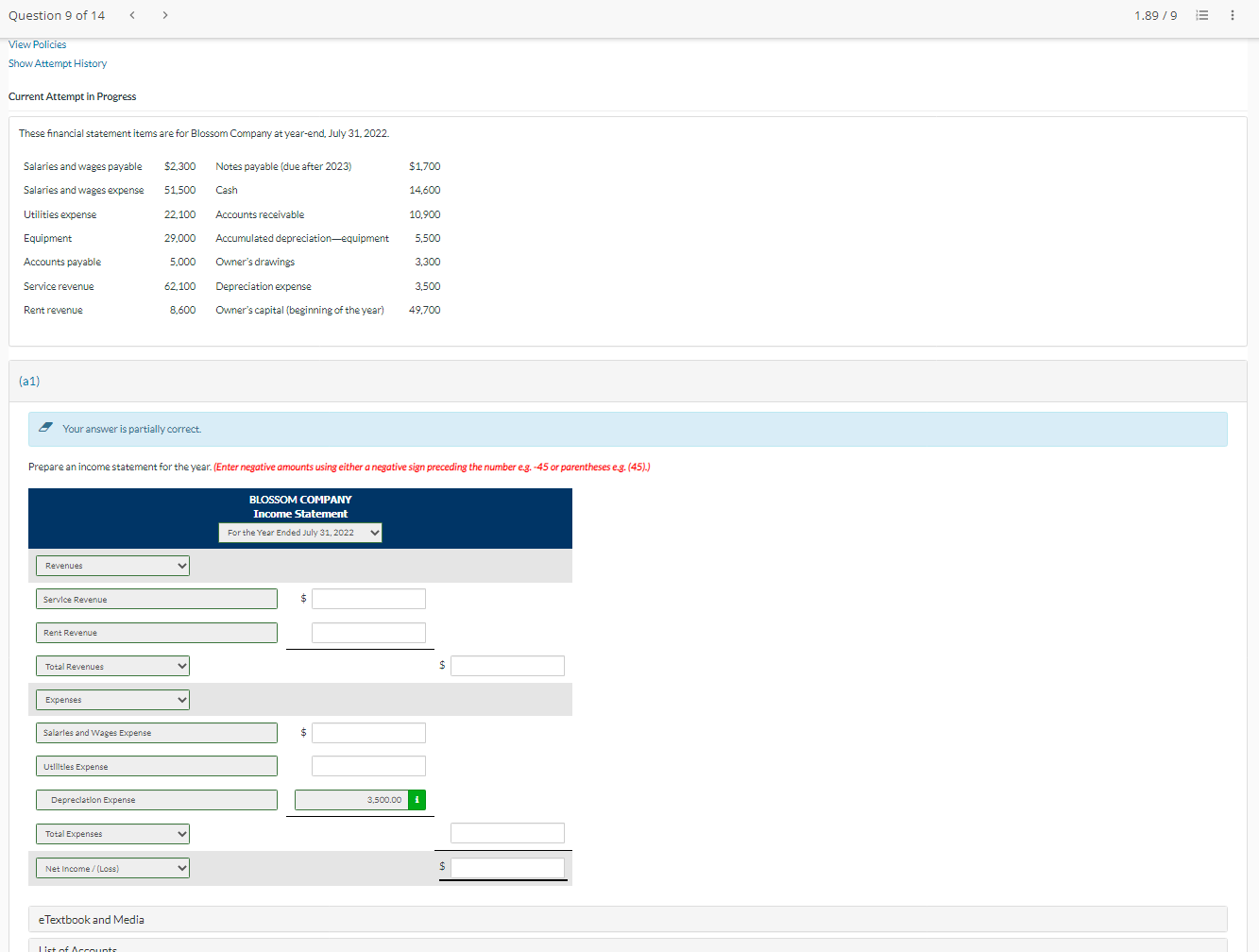Go to next question arrow
Screen dimensions: 1259x952
tap(165, 15)
